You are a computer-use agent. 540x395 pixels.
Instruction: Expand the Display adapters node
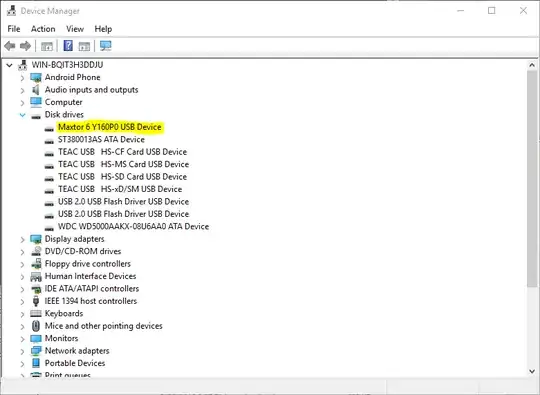coord(22,240)
